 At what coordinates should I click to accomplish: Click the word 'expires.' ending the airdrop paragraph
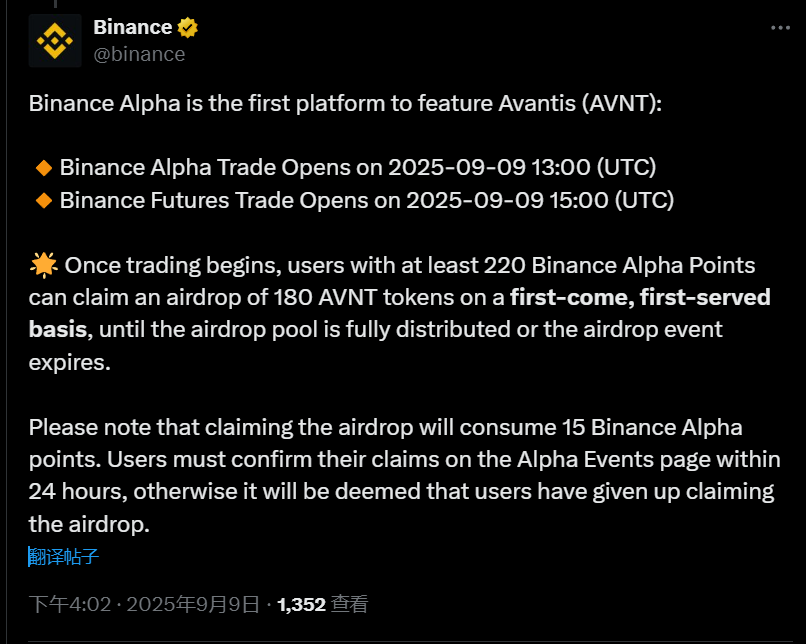[x=70, y=362]
